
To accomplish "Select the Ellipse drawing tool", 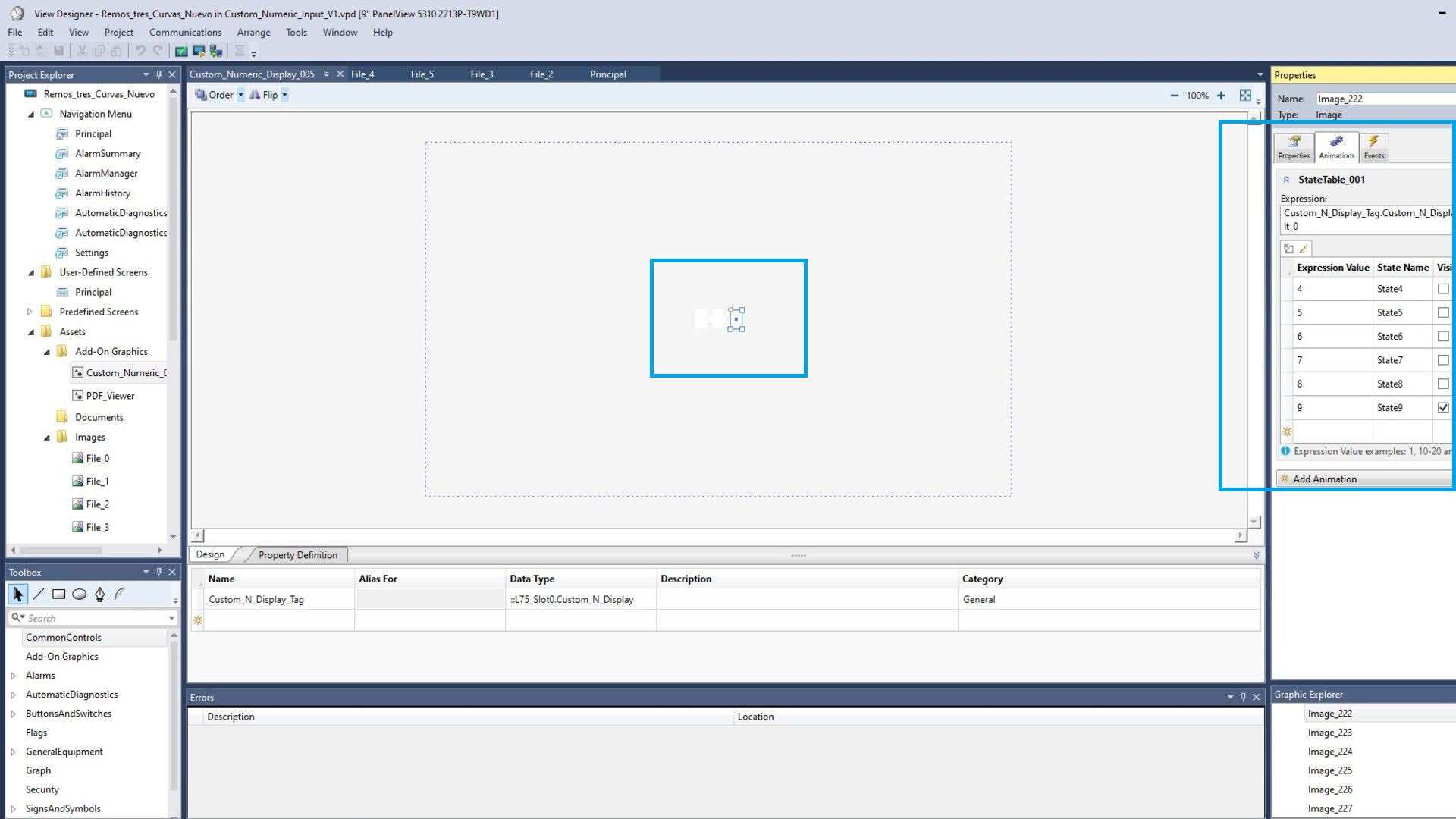I will tap(79, 595).
